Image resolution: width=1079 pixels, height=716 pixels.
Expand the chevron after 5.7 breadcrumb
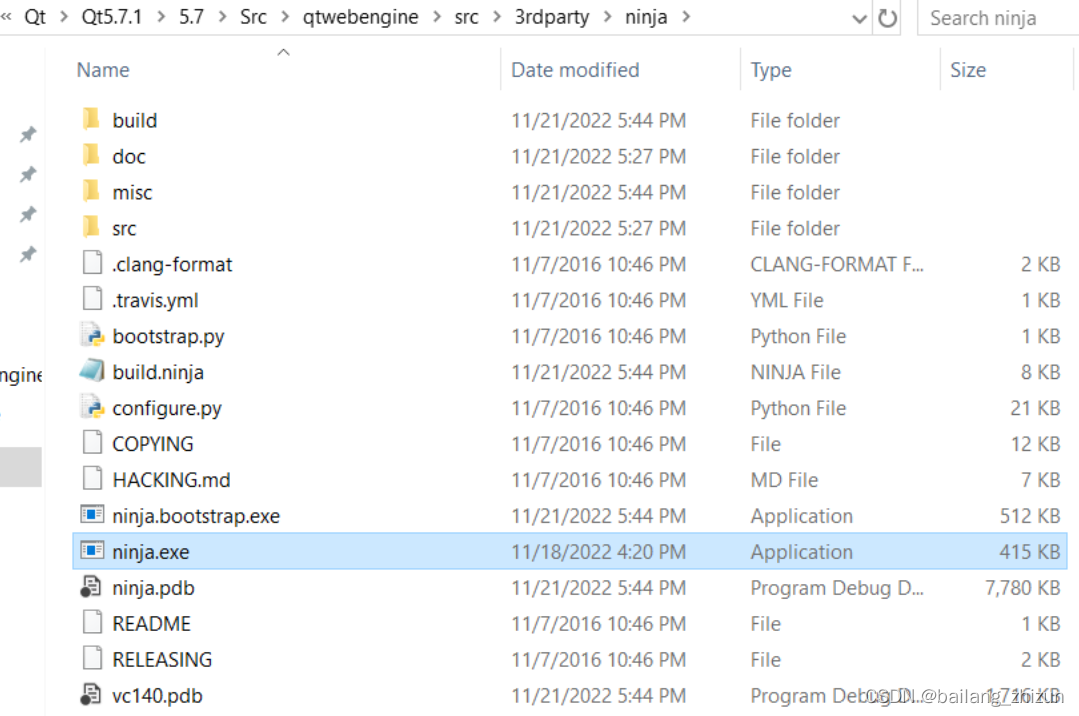[x=222, y=17]
